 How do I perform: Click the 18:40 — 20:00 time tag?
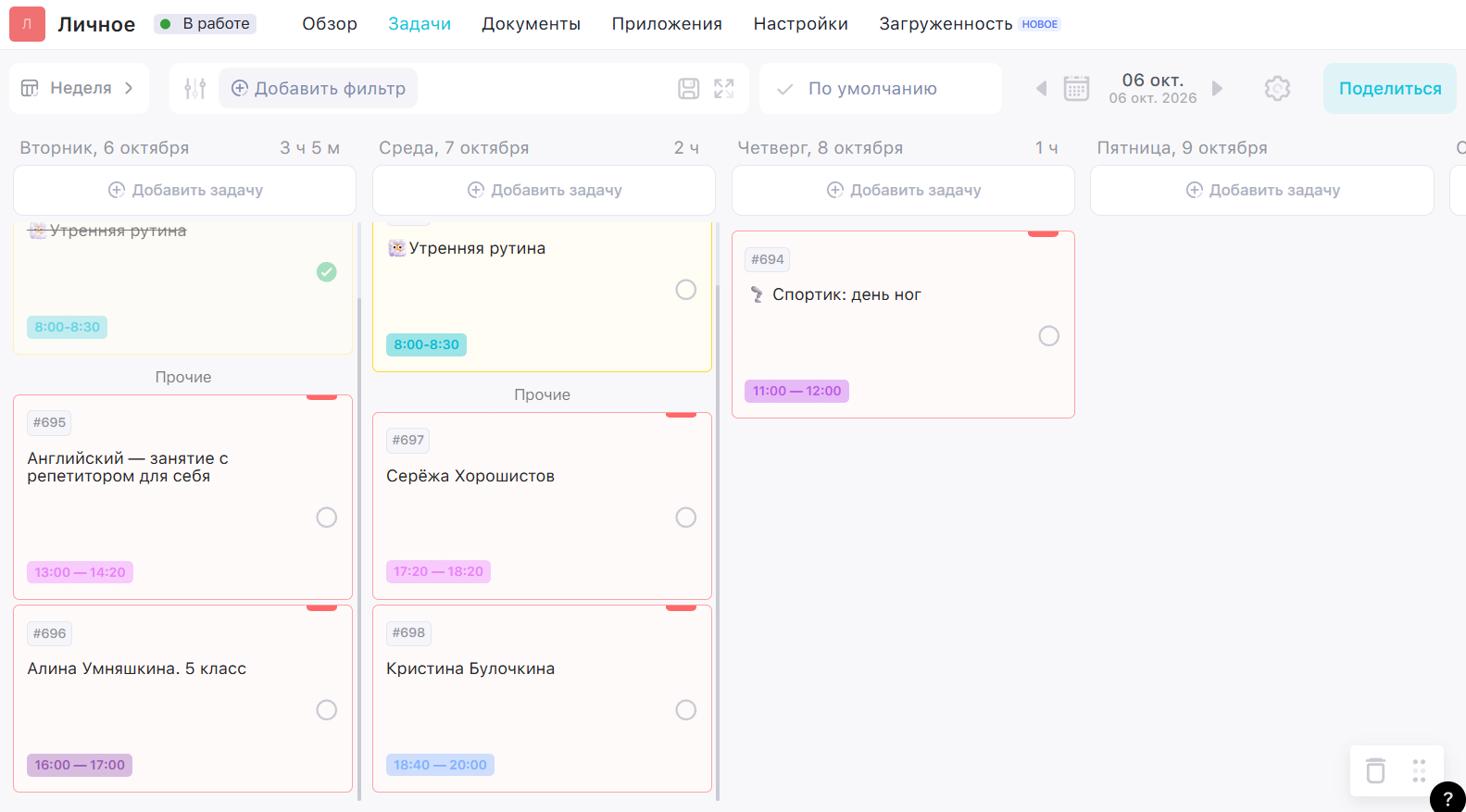[440, 765]
